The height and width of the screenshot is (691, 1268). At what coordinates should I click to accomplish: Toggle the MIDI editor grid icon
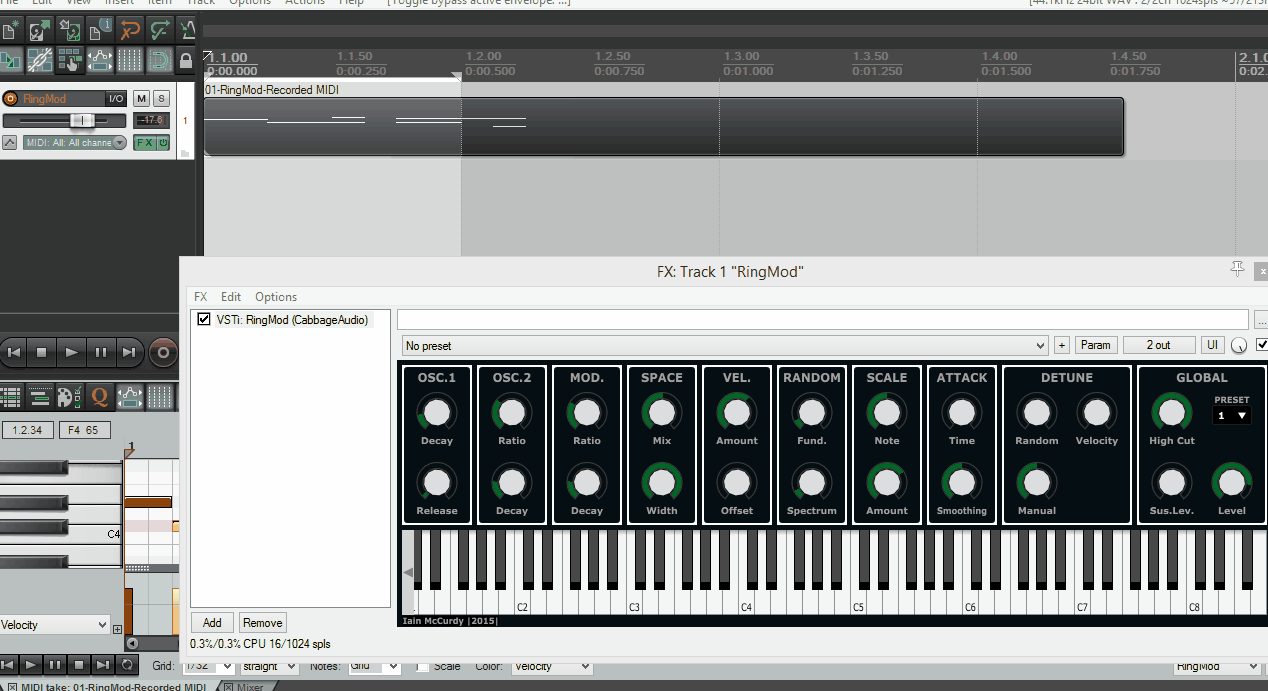click(x=159, y=397)
